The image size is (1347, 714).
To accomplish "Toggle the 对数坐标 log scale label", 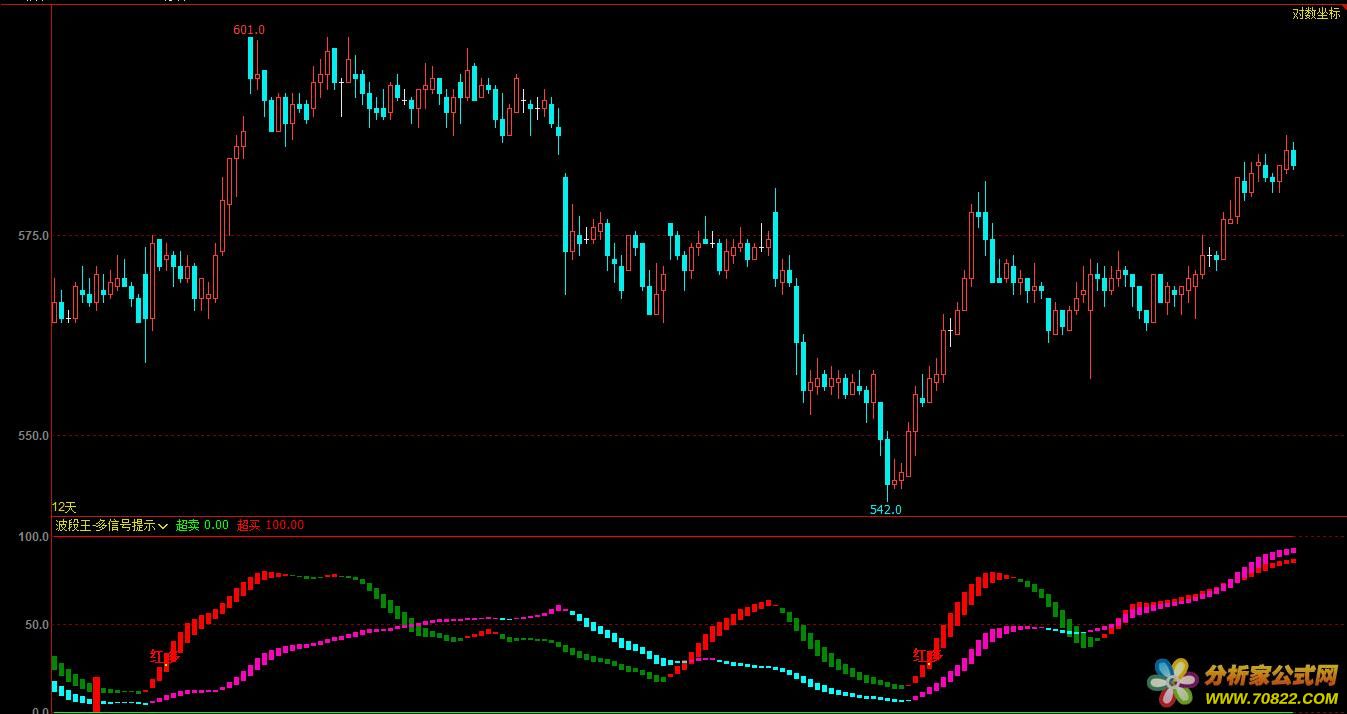I will (x=1316, y=14).
